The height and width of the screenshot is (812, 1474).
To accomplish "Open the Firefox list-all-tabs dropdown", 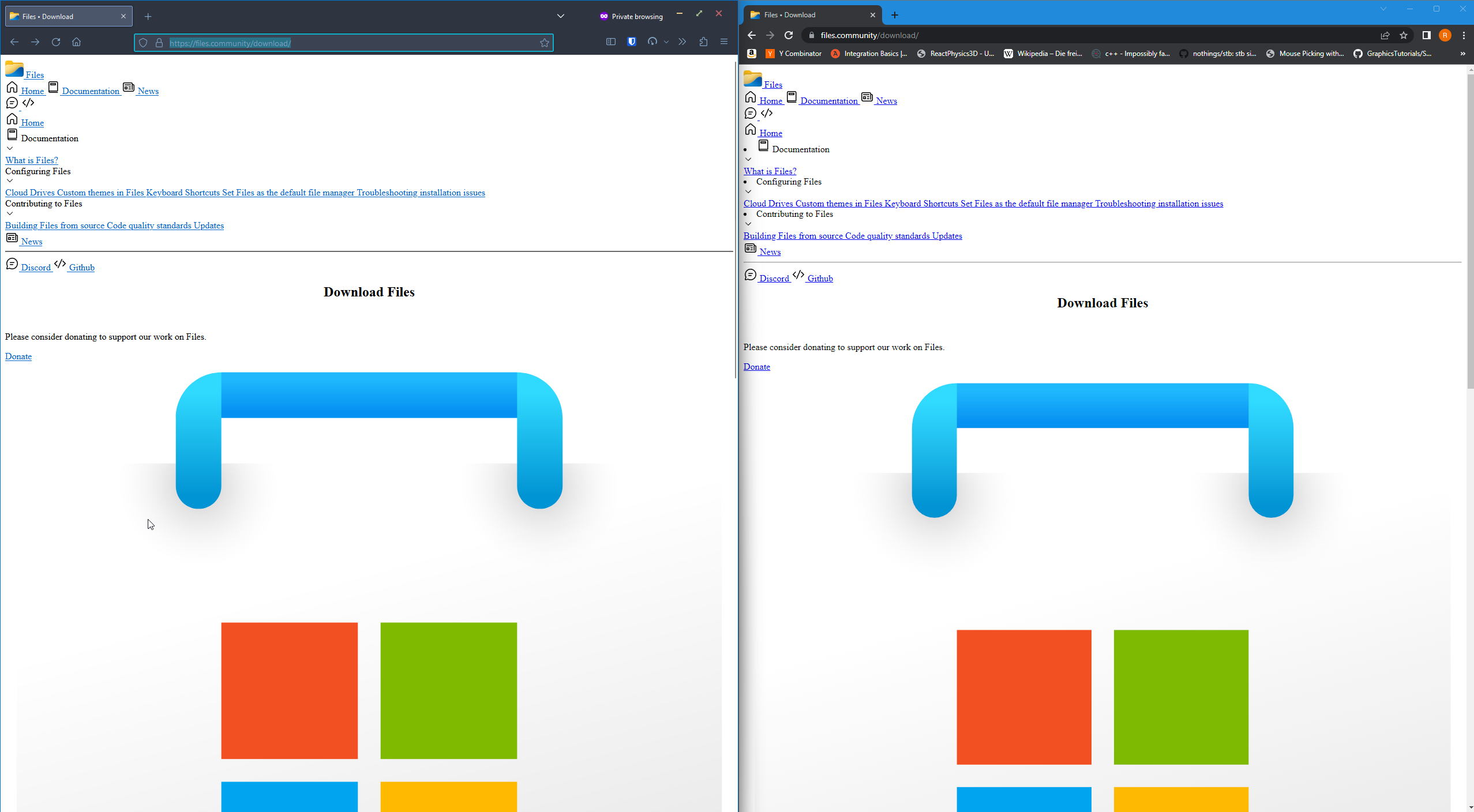I will point(560,16).
